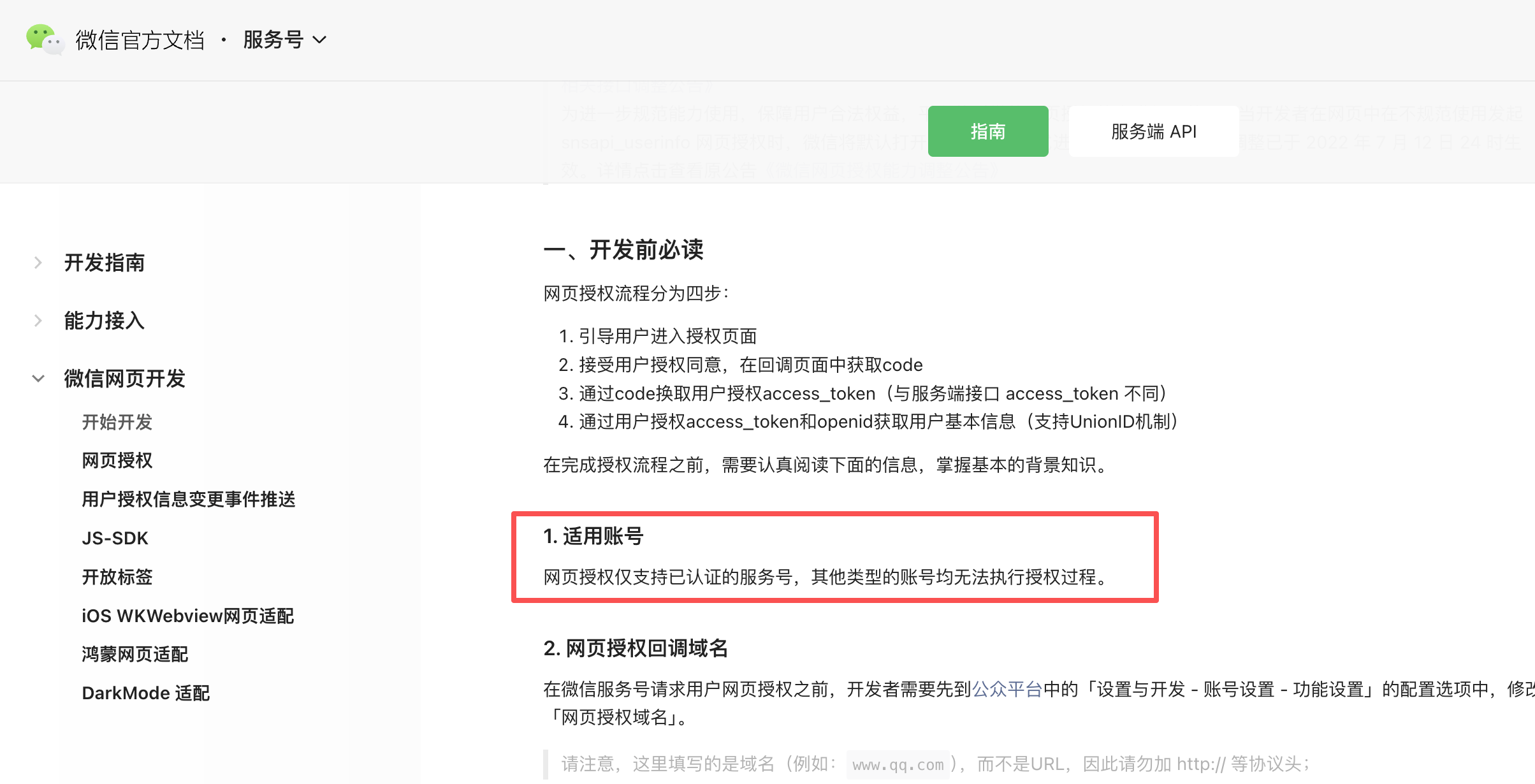Open 开始开发 sidebar page
Image resolution: width=1535 pixels, height=784 pixels.
tap(117, 422)
